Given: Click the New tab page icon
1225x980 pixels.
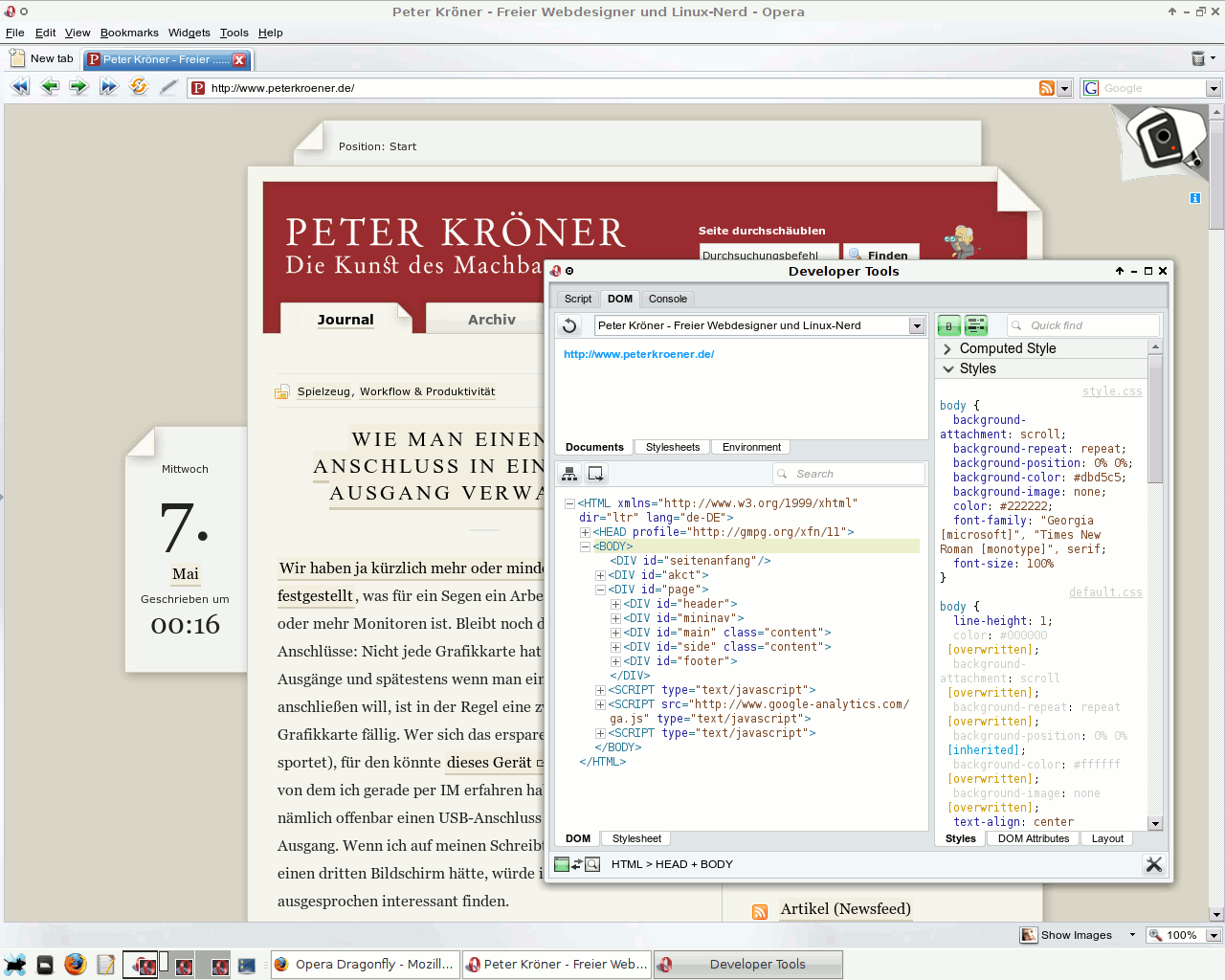Looking at the screenshot, I should tap(17, 58).
